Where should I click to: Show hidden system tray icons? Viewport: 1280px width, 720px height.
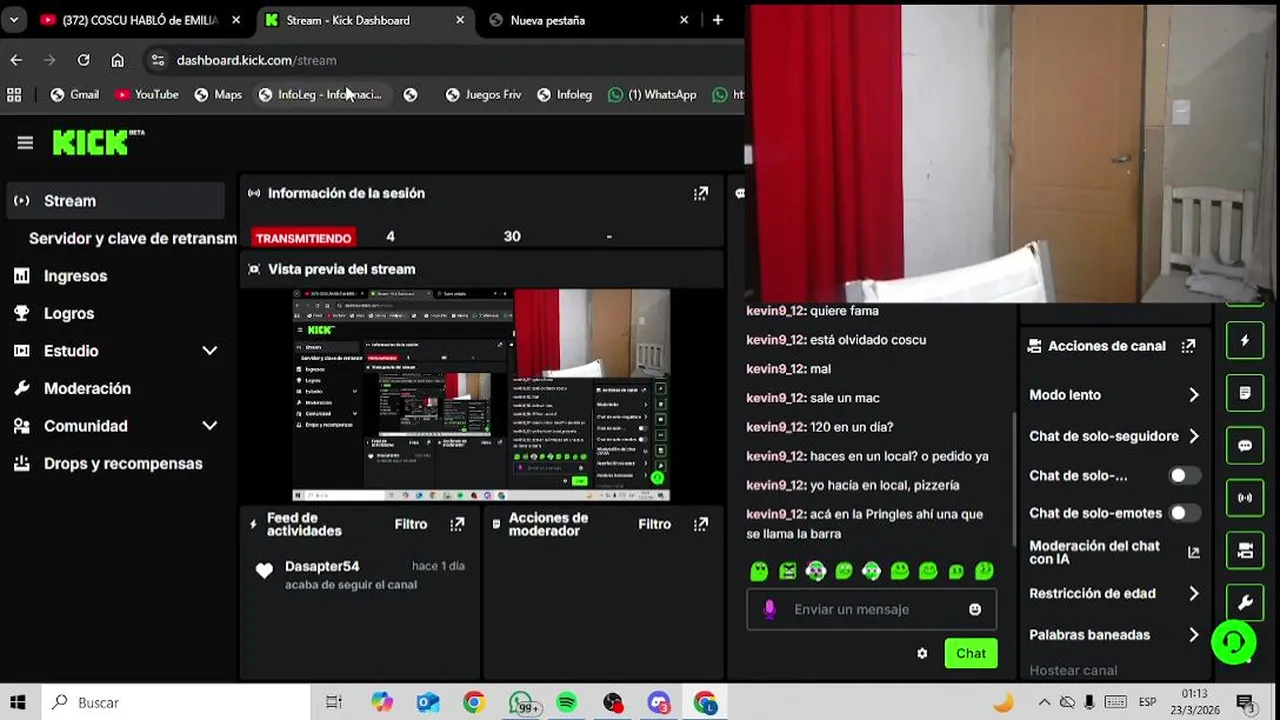[1044, 702]
